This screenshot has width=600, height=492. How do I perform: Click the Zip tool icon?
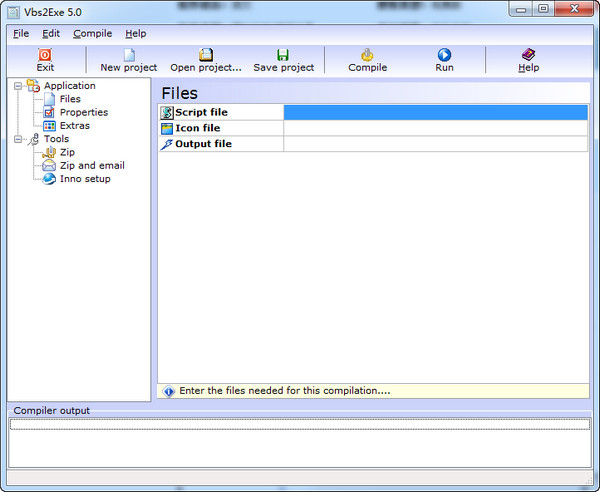click(49, 152)
